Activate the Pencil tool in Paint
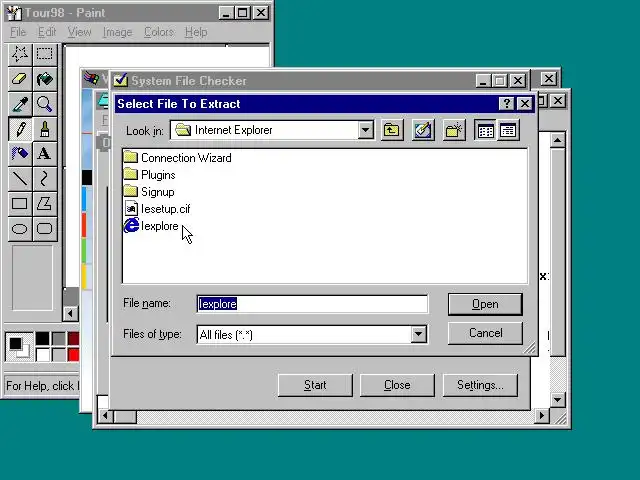640x480 pixels. point(20,129)
